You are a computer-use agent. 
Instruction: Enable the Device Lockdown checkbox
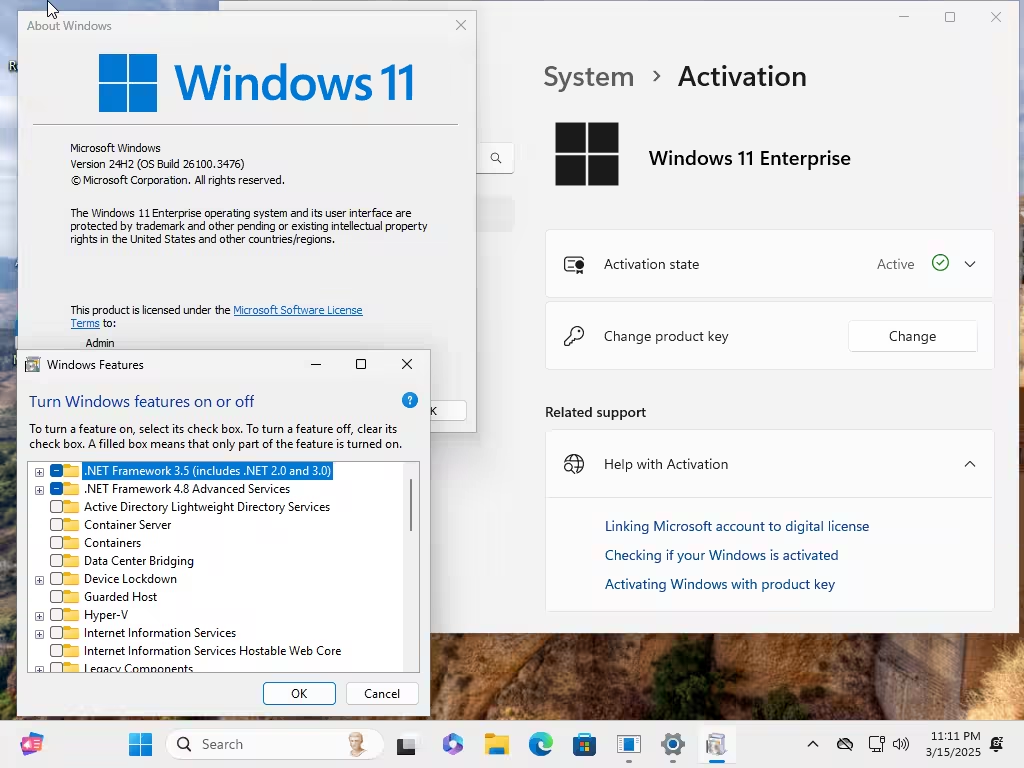pyautogui.click(x=56, y=579)
